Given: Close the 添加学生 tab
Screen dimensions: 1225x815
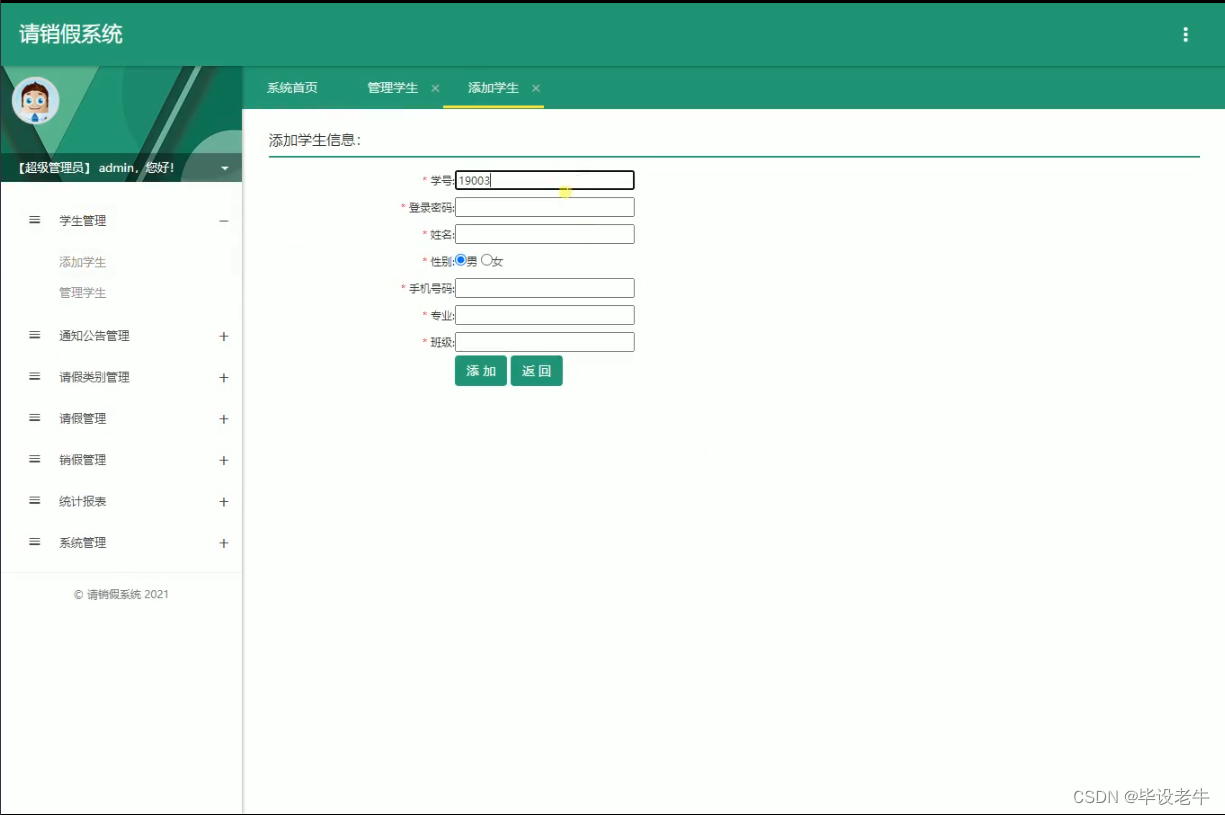Looking at the screenshot, I should (536, 88).
